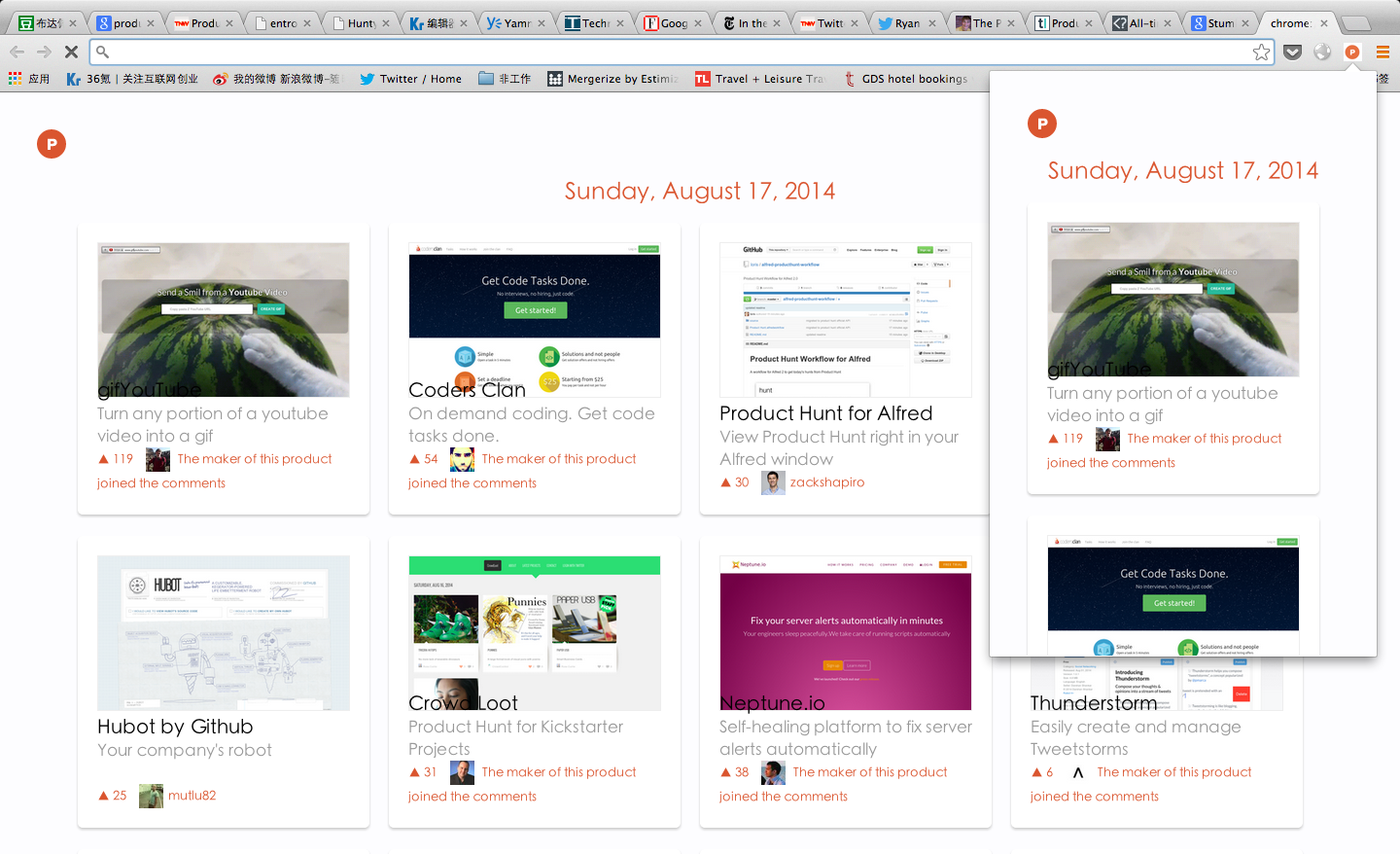Screen dimensions: 1400x854
Task: Open the Product Hunt for Alfred thumbnail
Action: click(x=846, y=320)
